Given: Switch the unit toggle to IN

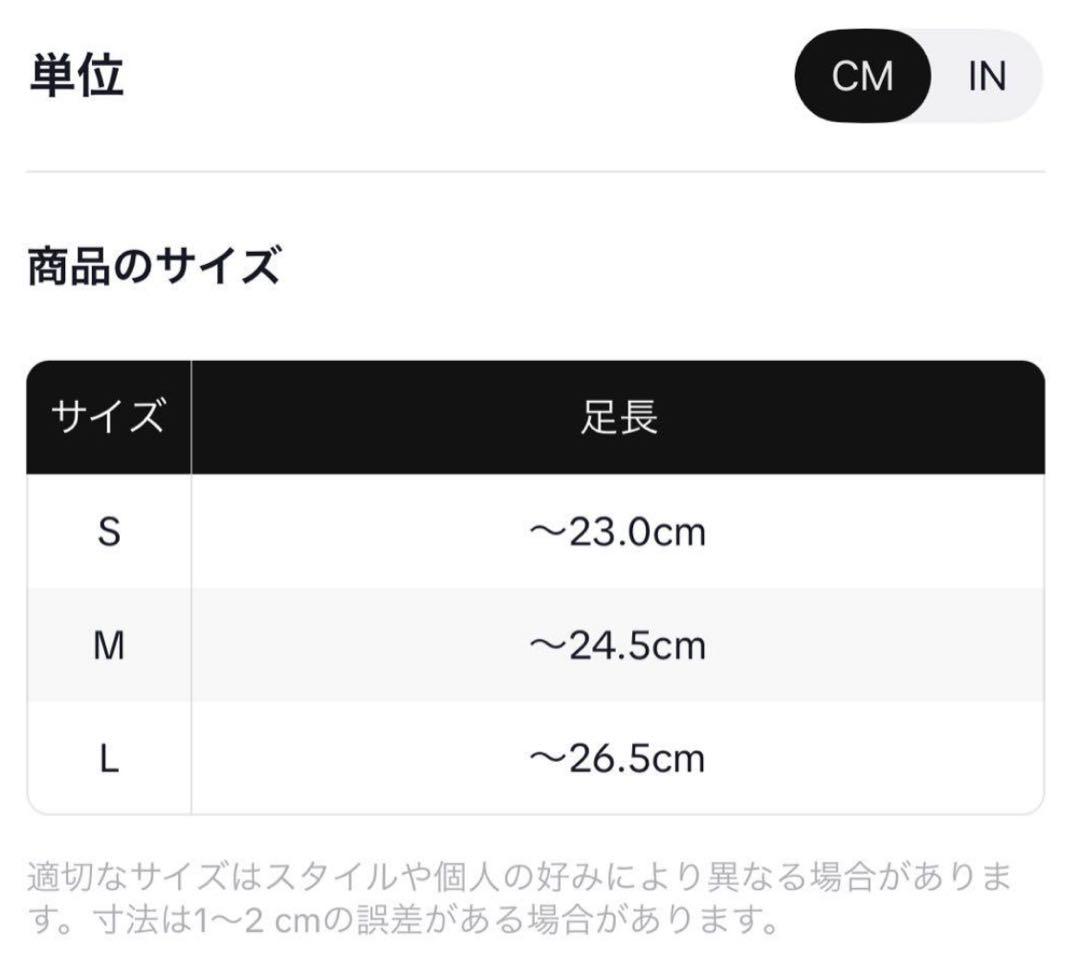Looking at the screenshot, I should point(986,77).
